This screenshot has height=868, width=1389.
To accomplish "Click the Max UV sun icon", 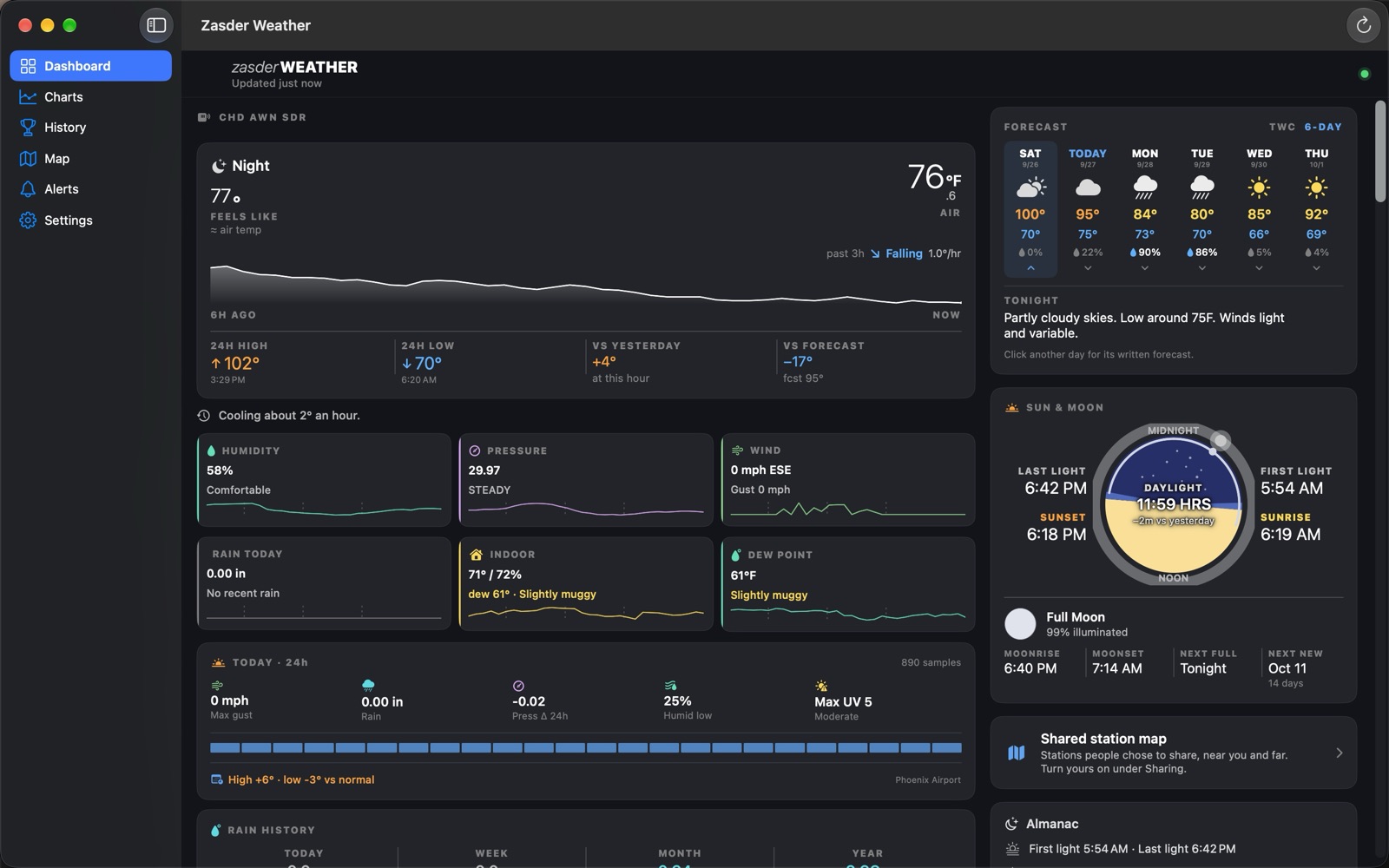I will pos(821,686).
